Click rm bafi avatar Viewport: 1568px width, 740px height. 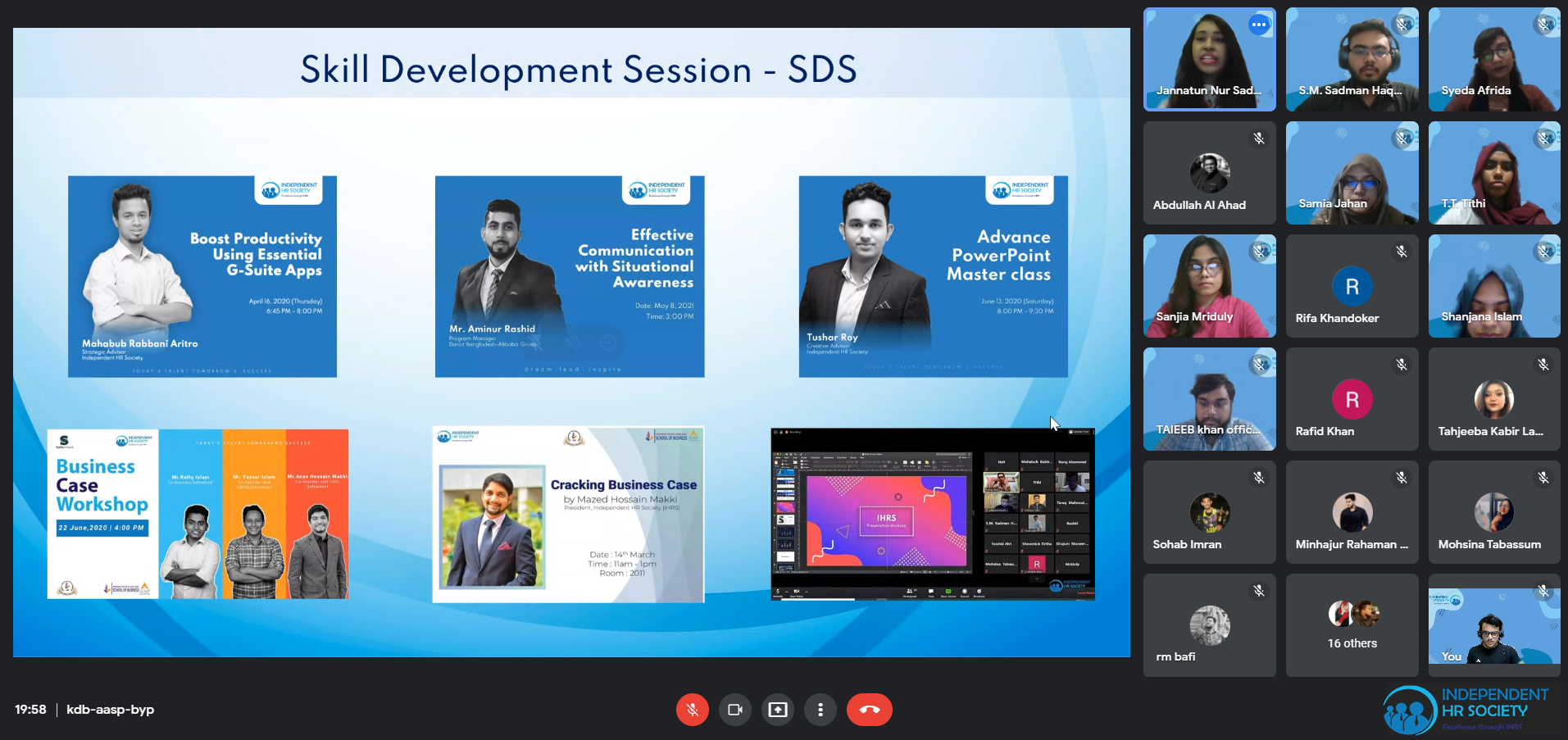(1210, 626)
